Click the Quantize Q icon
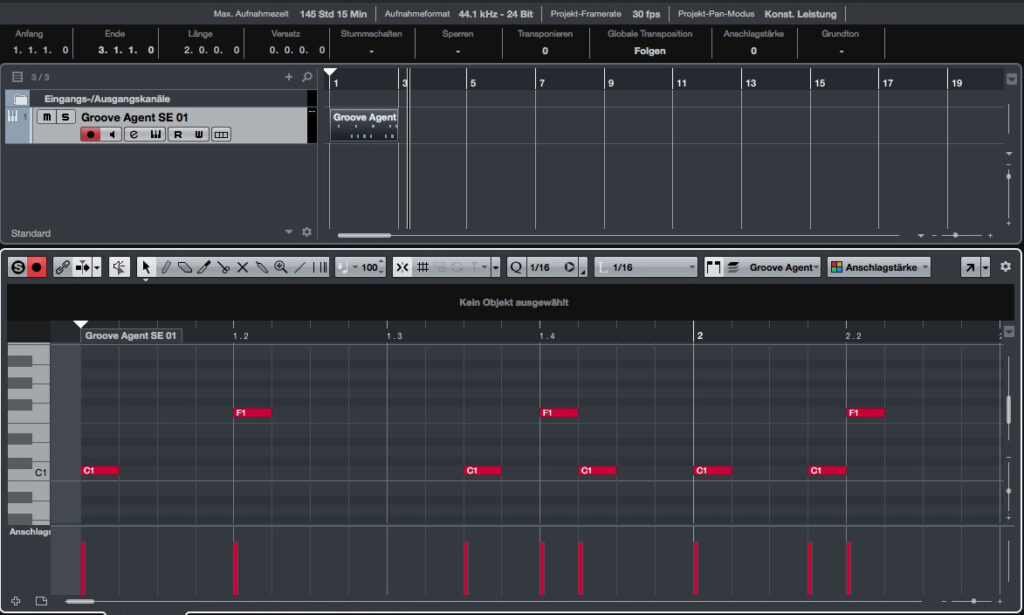Viewport: 1024px width, 615px height. (516, 267)
